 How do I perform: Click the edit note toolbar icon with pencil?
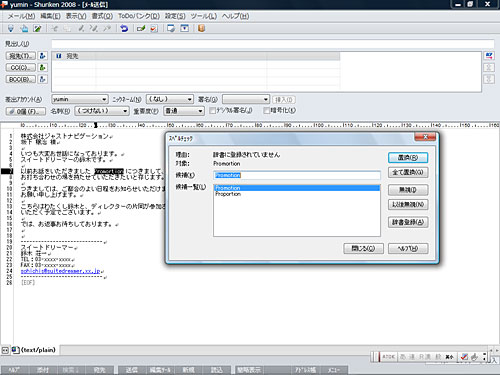[x=37, y=29]
